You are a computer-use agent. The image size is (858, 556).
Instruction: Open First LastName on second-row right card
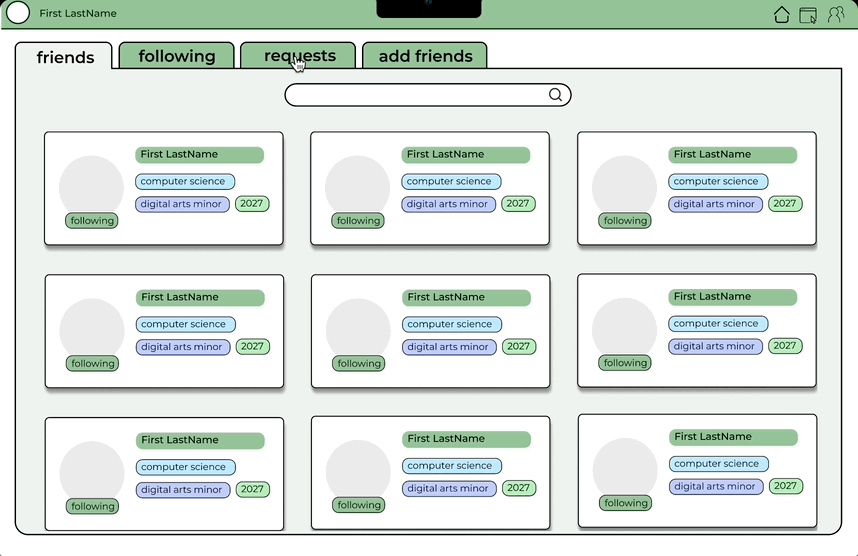tap(733, 297)
